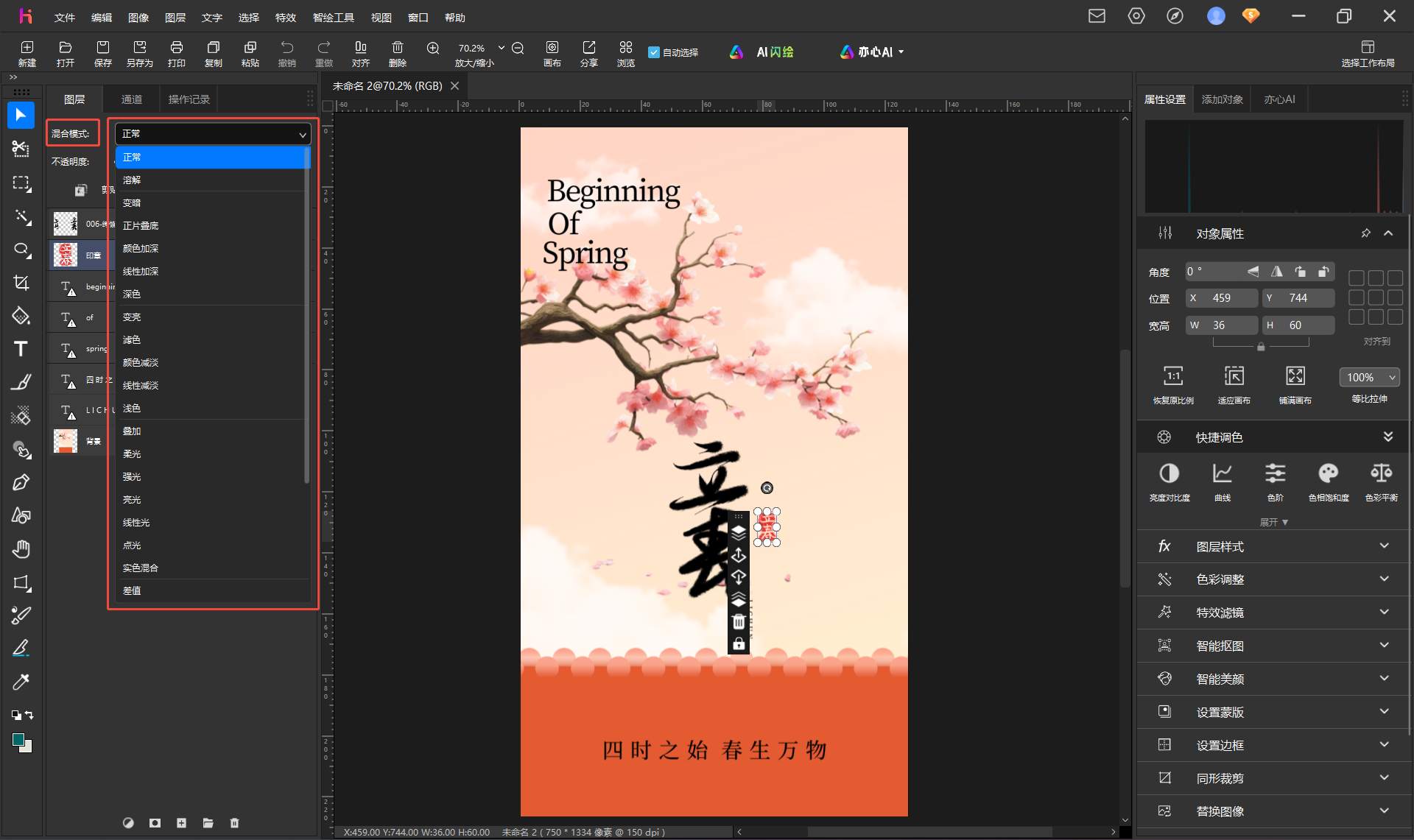Select the Hand pan tool
This screenshot has height=840, width=1414.
[x=21, y=548]
